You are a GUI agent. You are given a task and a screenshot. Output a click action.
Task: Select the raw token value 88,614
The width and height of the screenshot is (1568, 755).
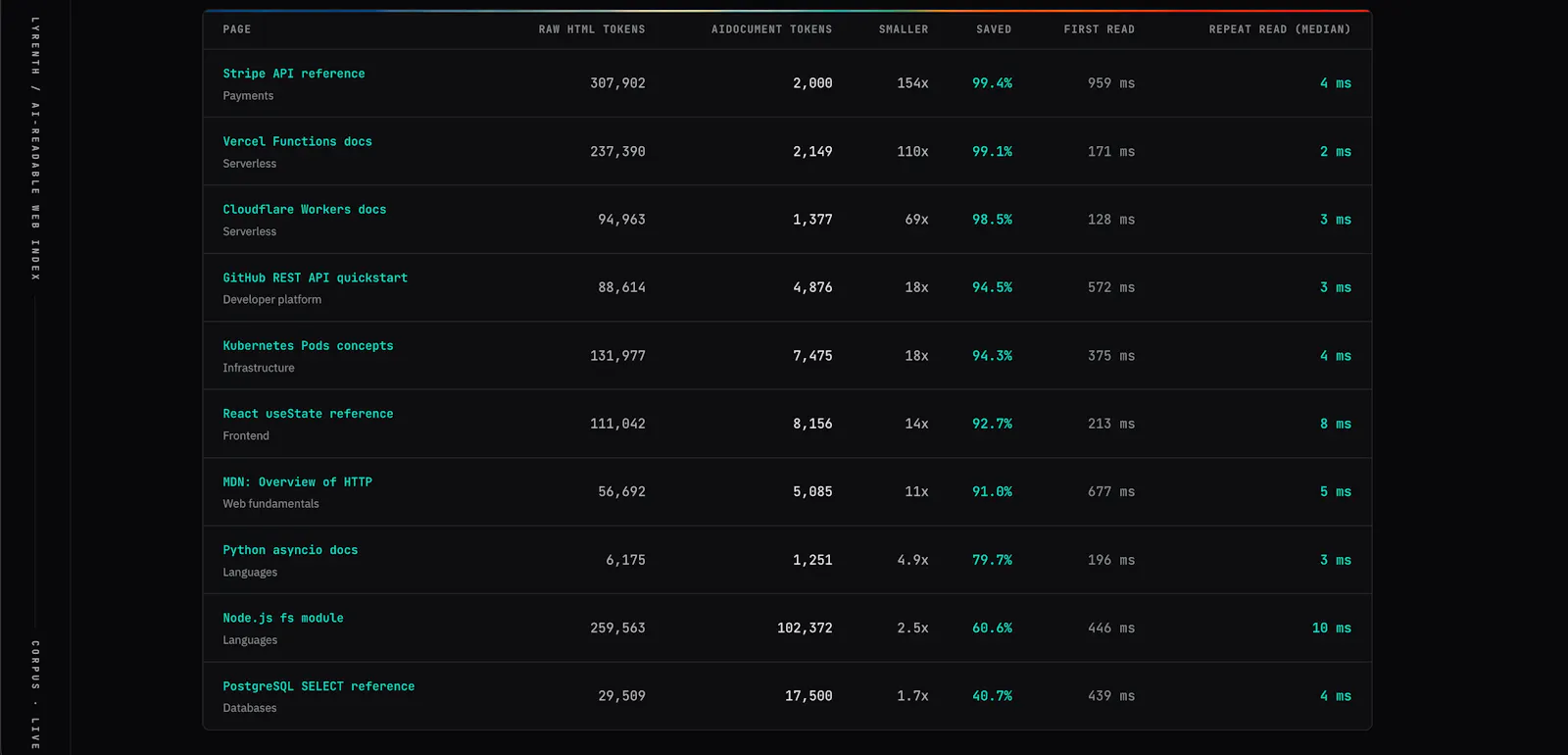[621, 288]
